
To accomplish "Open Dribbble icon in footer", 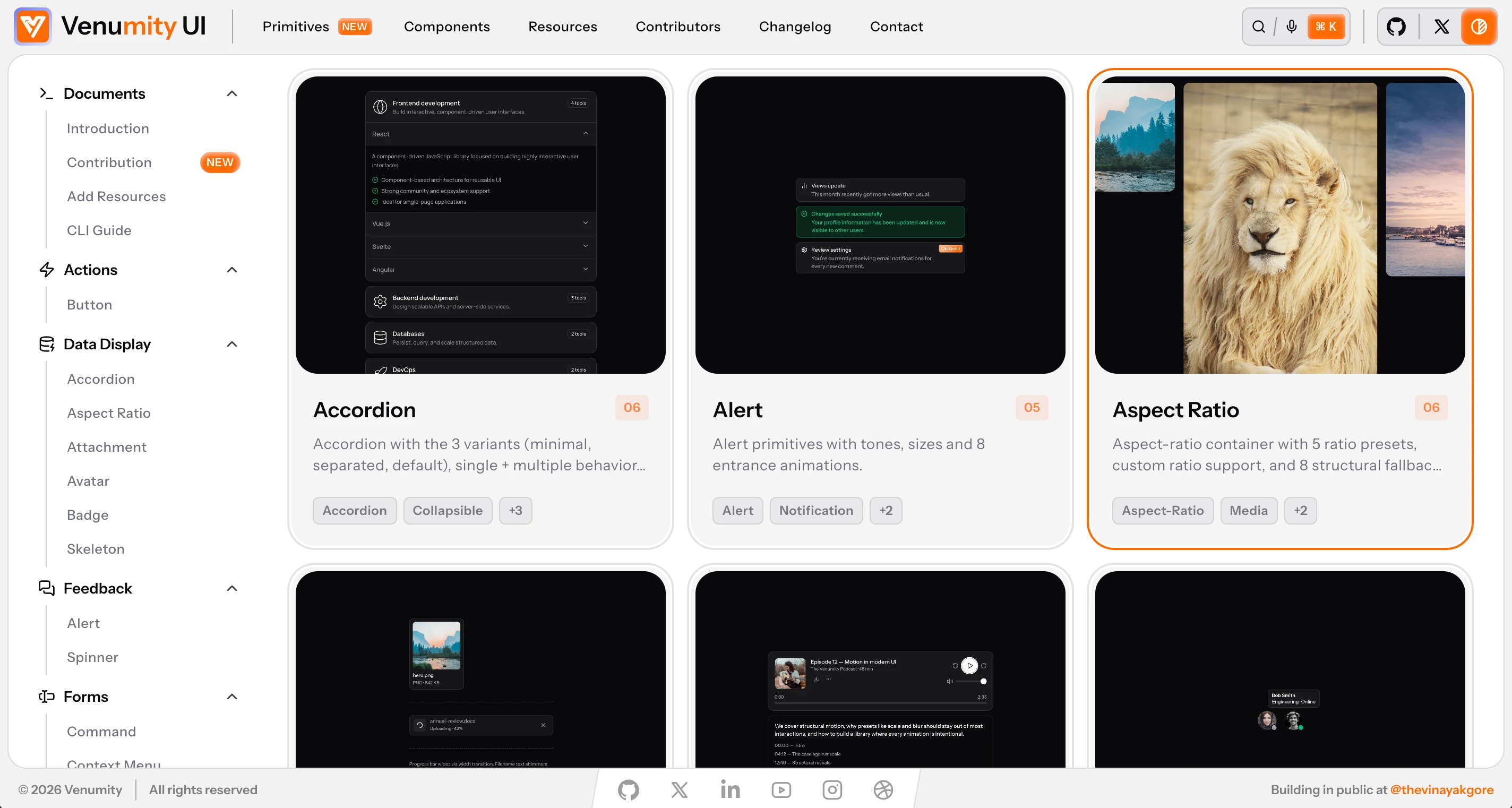I will click(883, 790).
